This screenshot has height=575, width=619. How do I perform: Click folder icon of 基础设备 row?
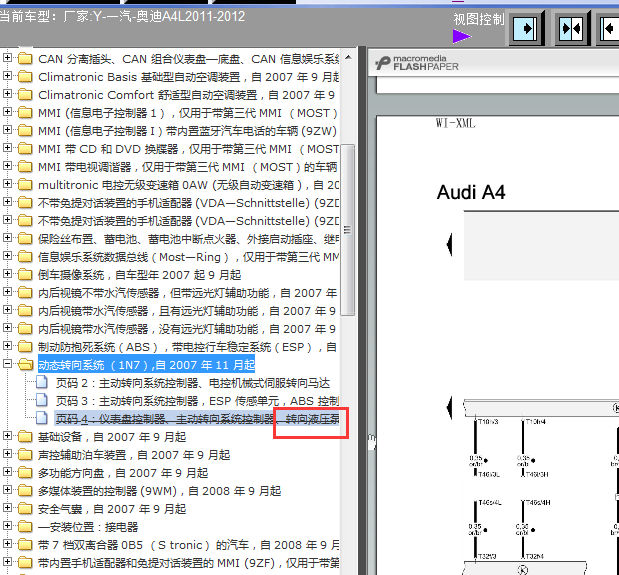[25, 436]
